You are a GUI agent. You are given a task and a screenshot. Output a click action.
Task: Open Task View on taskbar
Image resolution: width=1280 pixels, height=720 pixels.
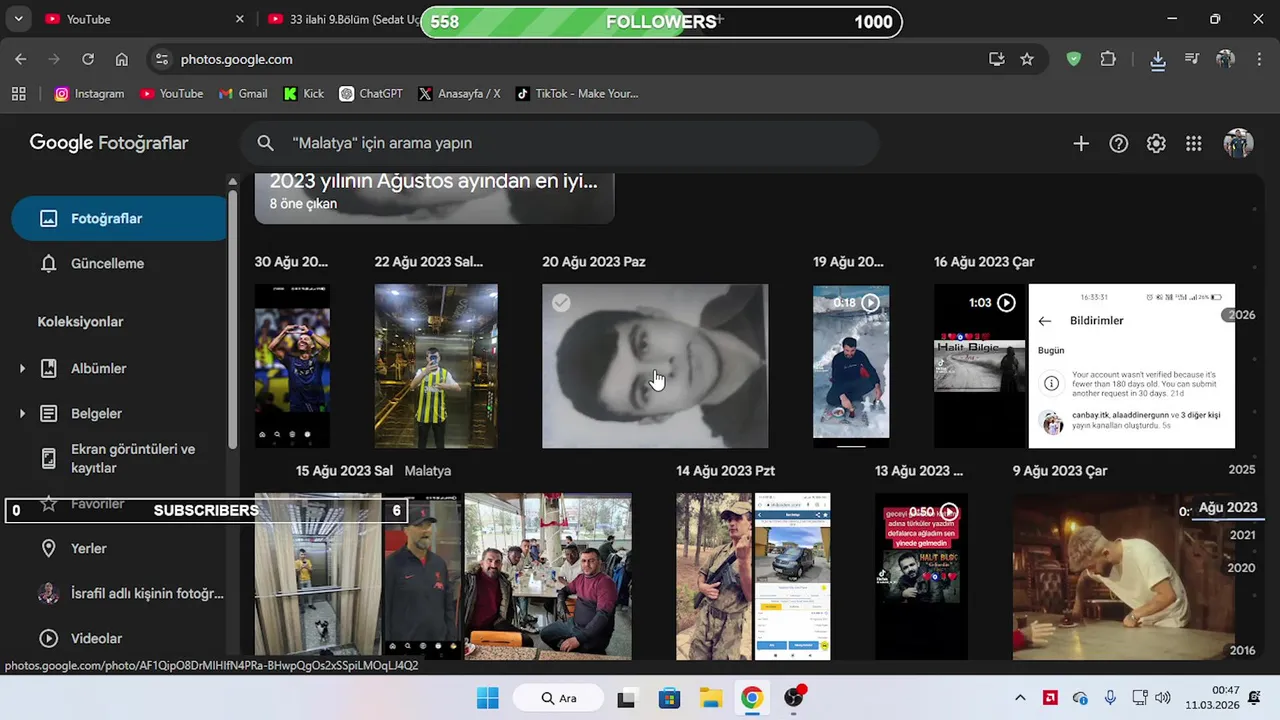626,698
